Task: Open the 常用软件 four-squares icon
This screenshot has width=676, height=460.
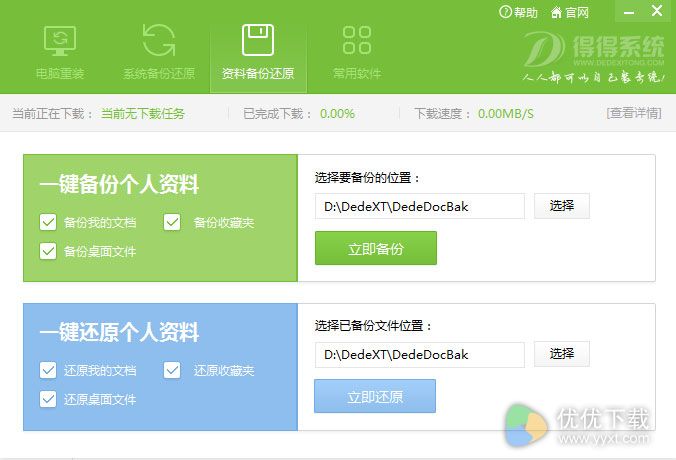Action: [357, 40]
